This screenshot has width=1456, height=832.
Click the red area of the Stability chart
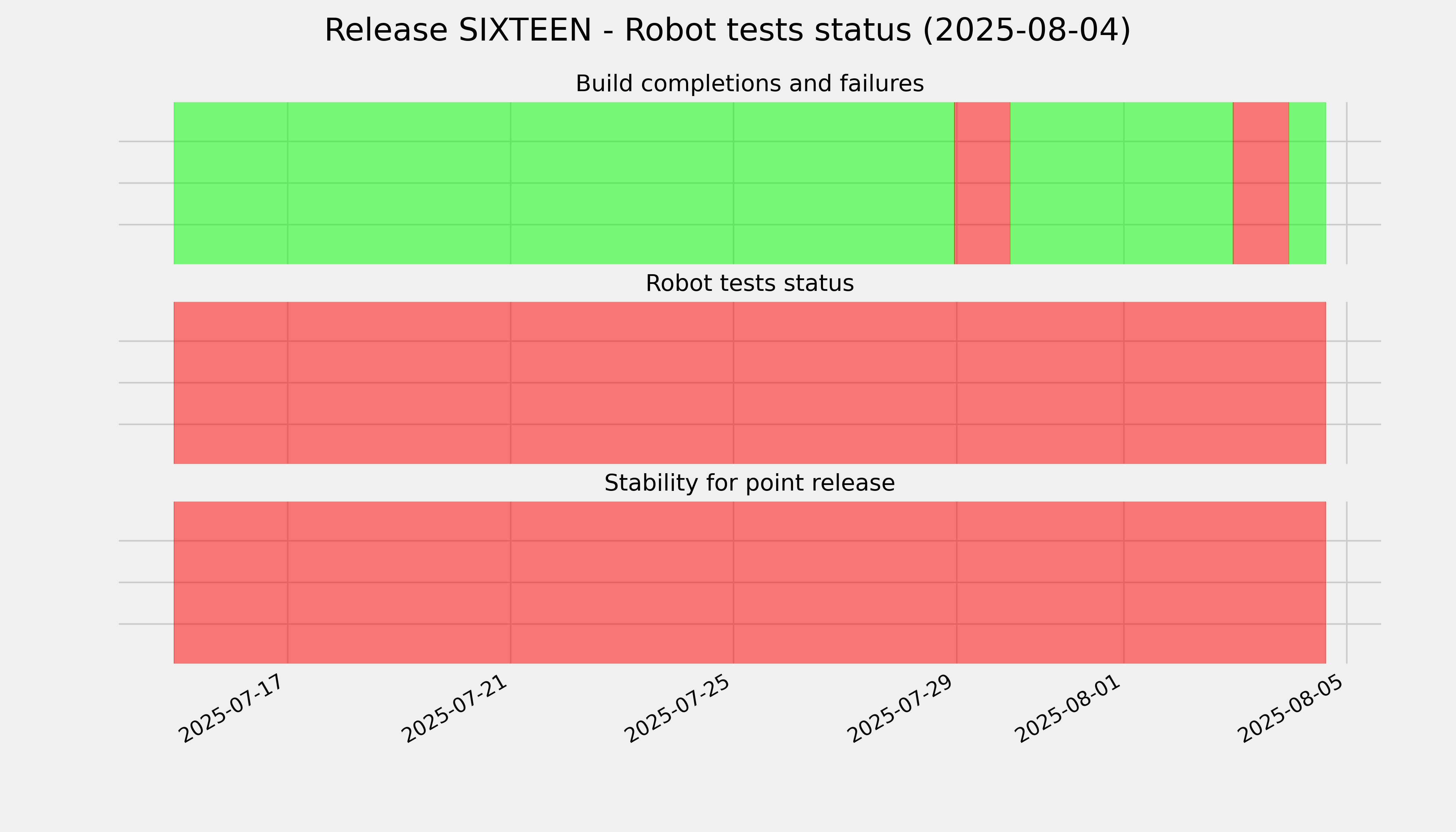(x=750, y=582)
